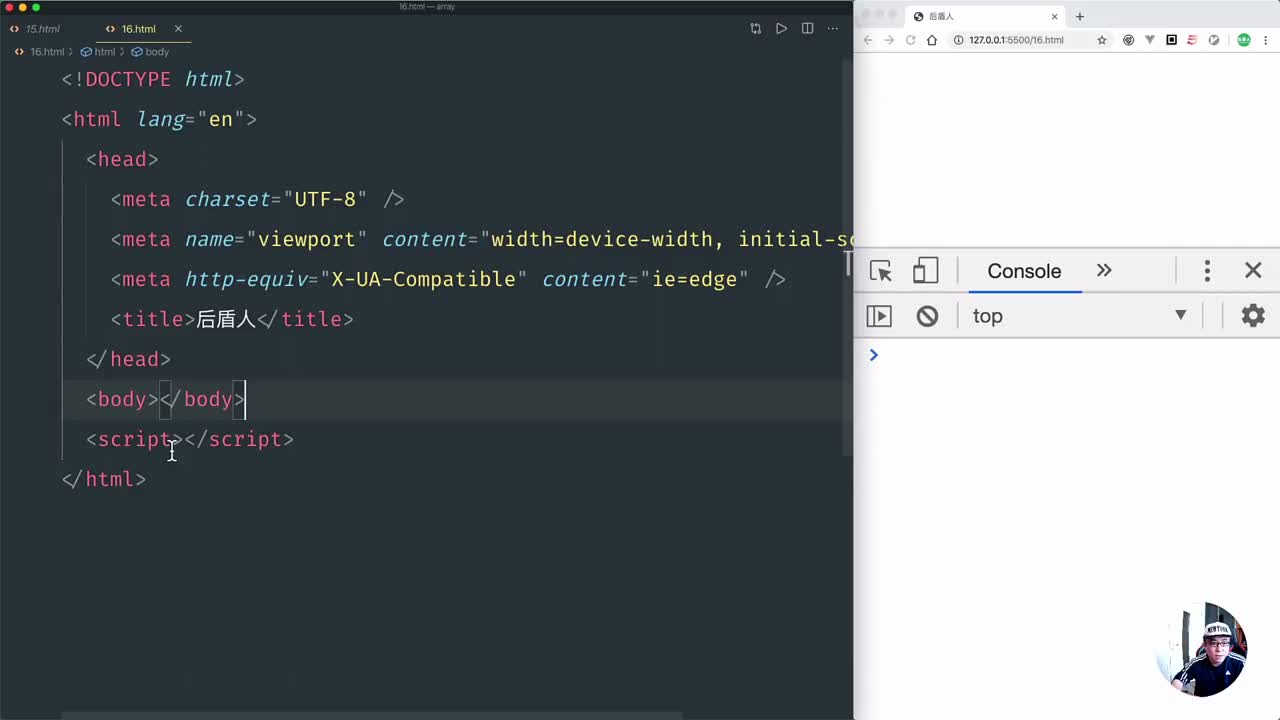1280x720 pixels.
Task: Click the presenter webcam thumbnail
Action: tap(1202, 650)
